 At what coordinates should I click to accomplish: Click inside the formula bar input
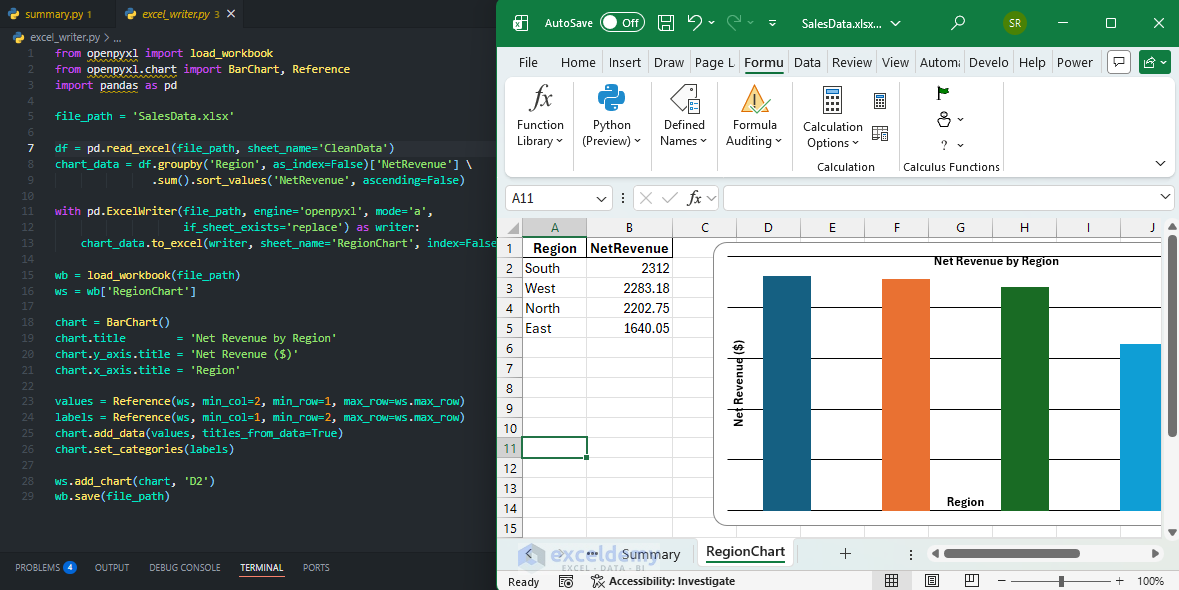940,198
